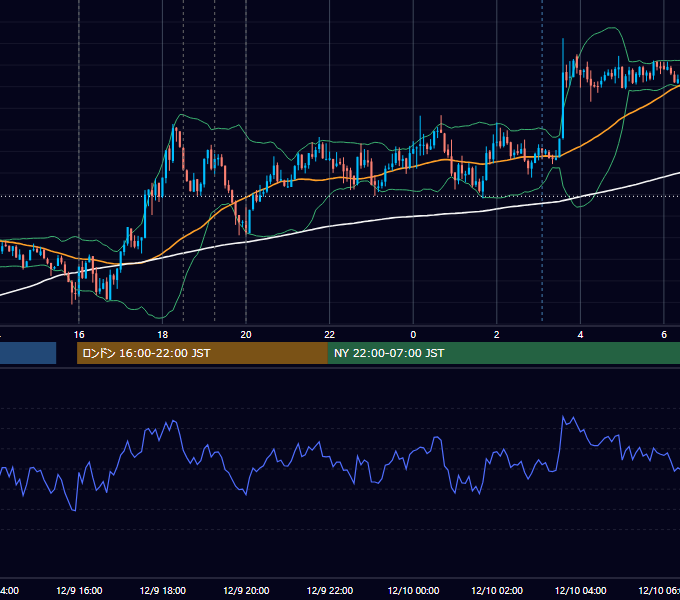Click the '6' hour label on price chart axis

point(664,335)
